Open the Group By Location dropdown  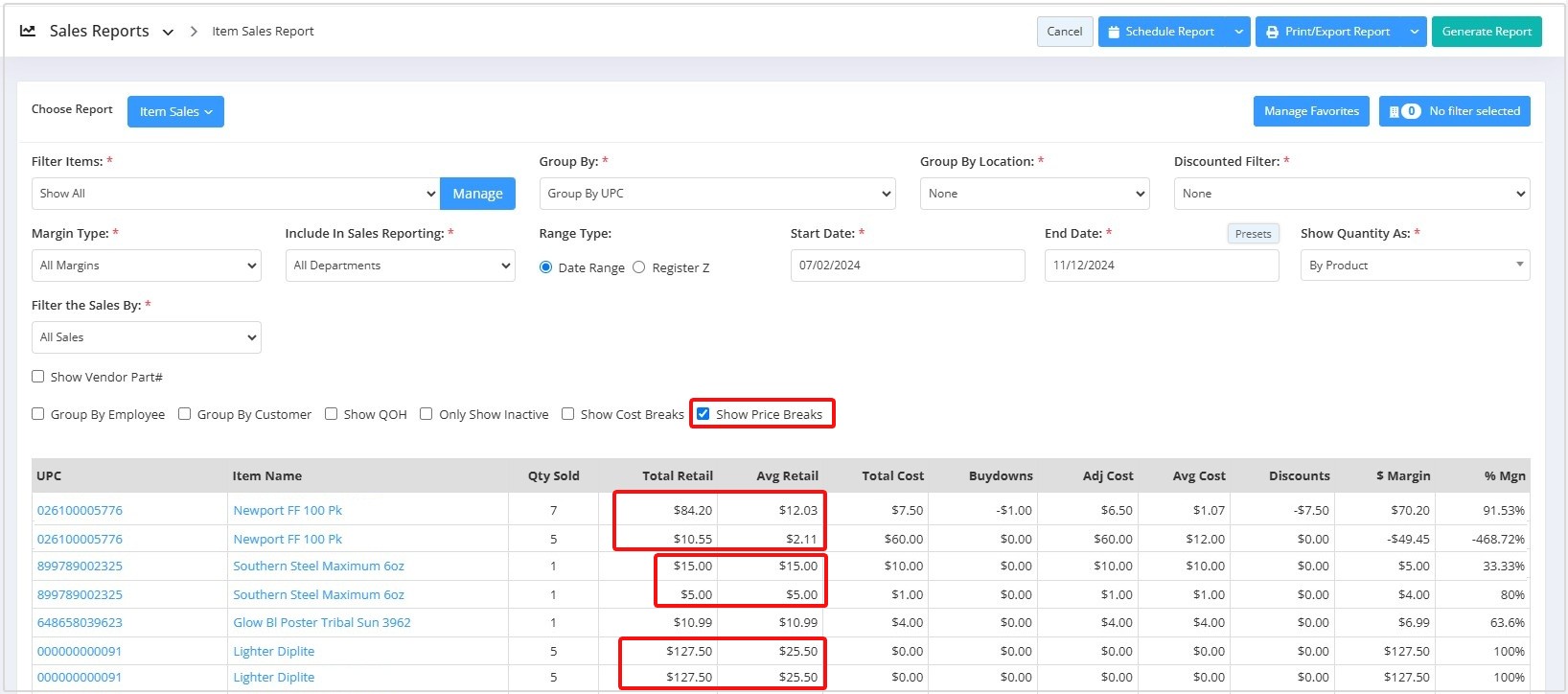[1034, 194]
